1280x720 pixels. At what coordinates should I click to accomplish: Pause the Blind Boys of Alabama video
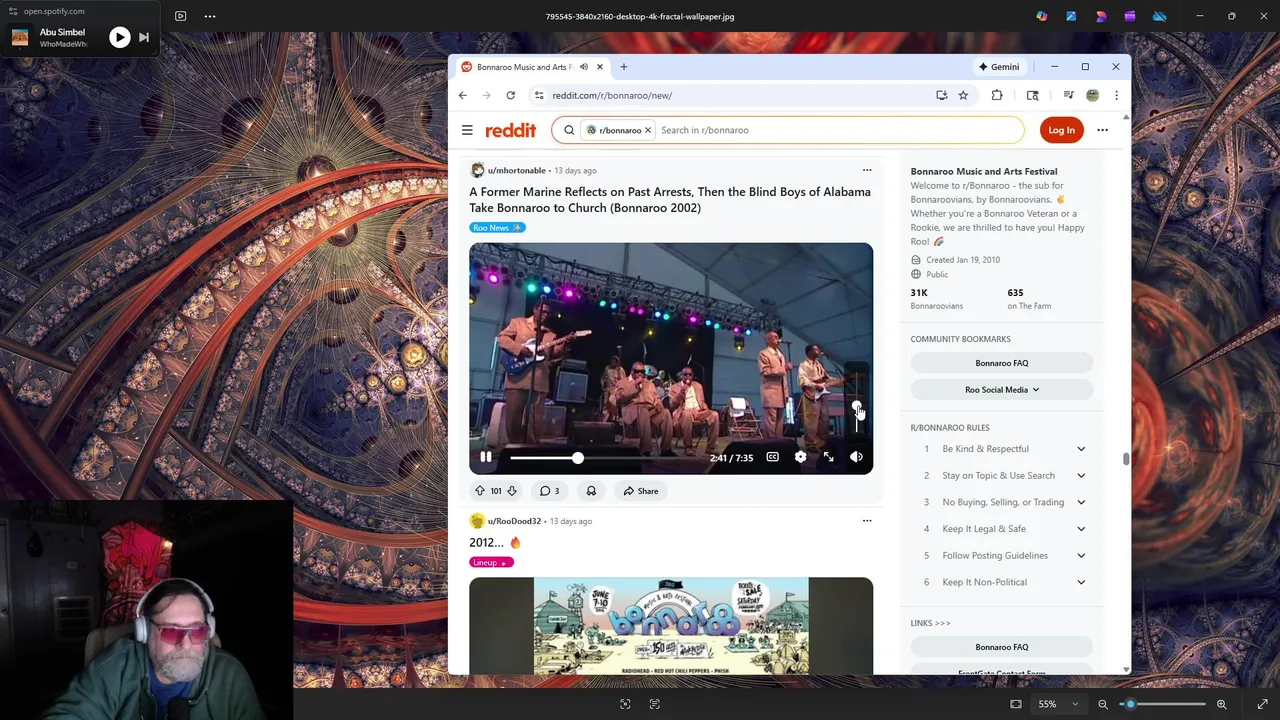[485, 457]
